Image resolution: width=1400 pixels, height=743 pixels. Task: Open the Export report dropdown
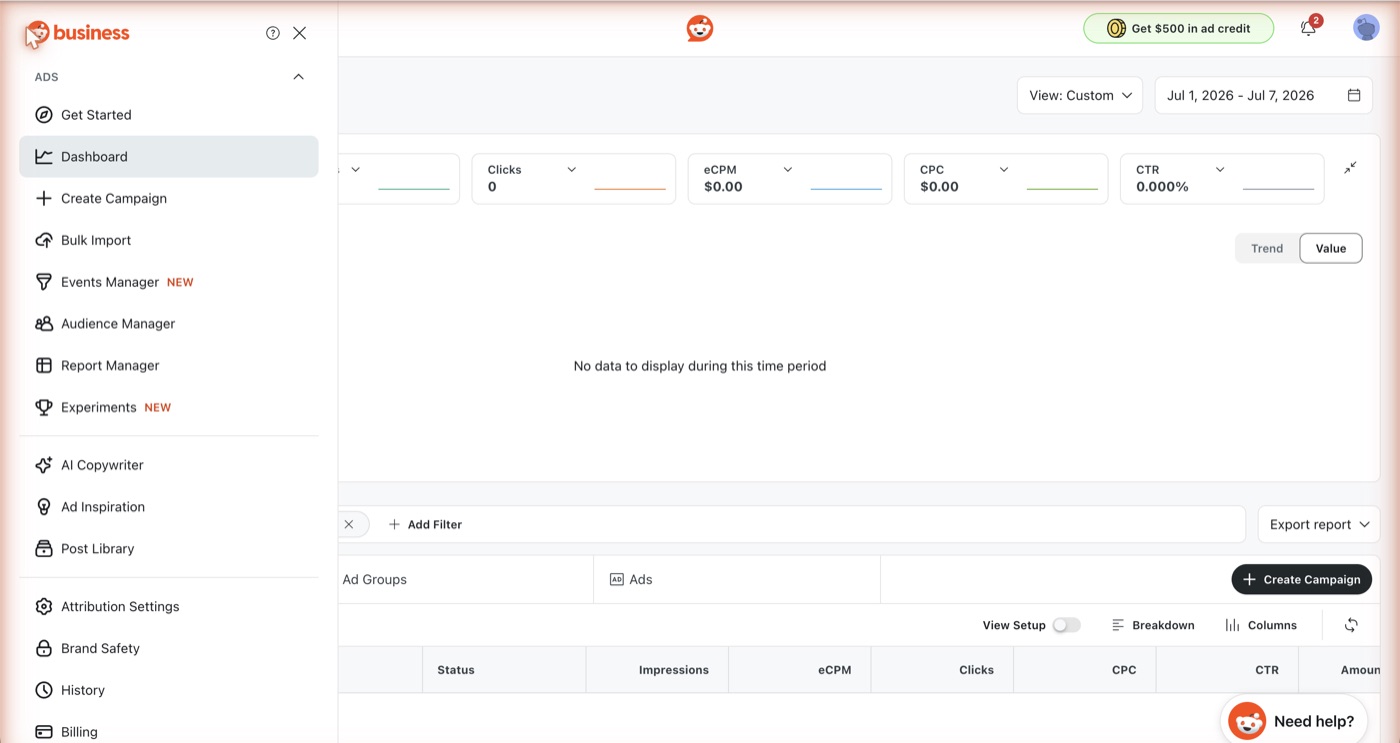1319,525
